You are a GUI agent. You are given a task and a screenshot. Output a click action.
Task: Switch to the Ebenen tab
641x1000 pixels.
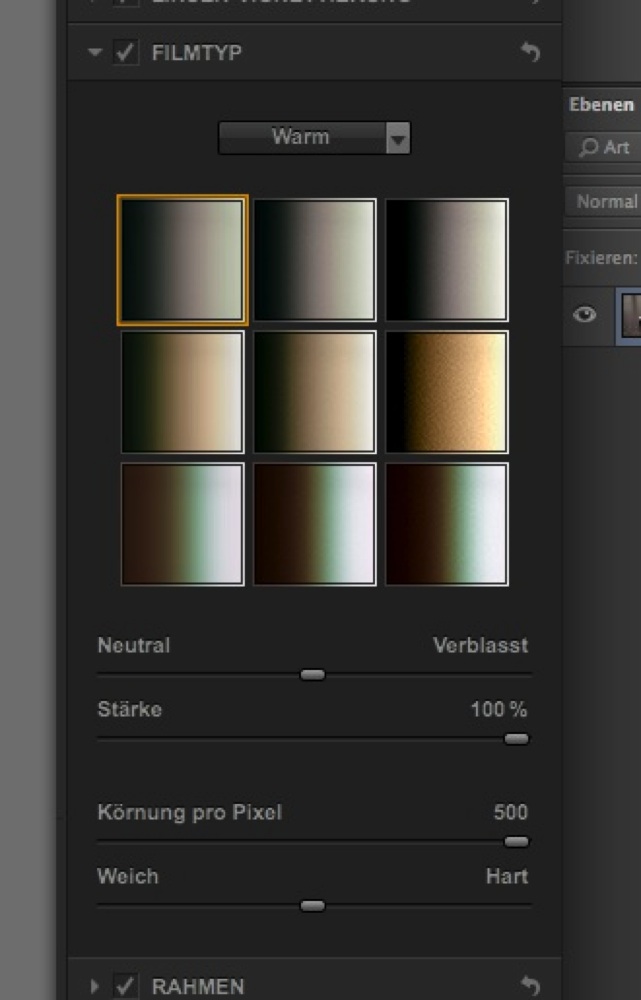point(601,104)
